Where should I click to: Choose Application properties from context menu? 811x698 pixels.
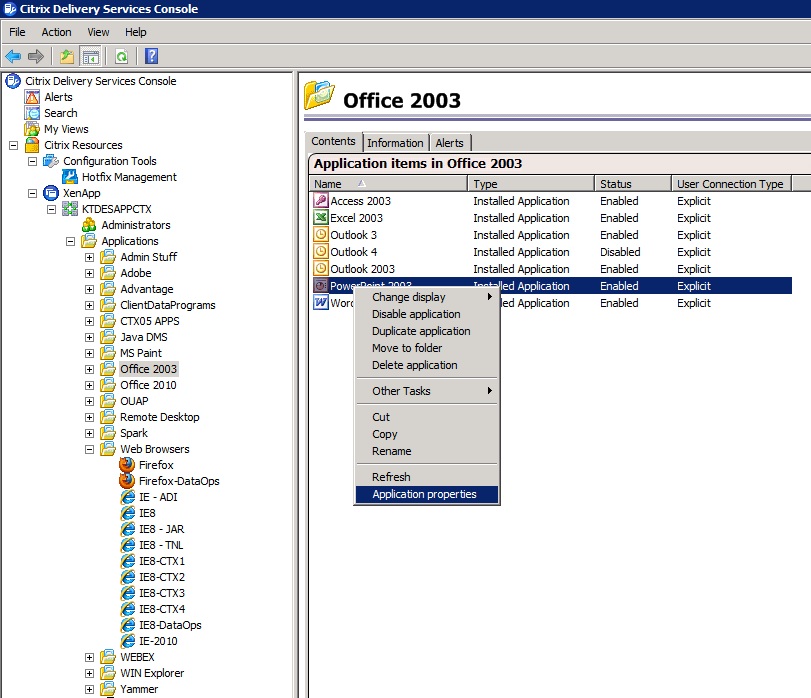tap(424, 494)
